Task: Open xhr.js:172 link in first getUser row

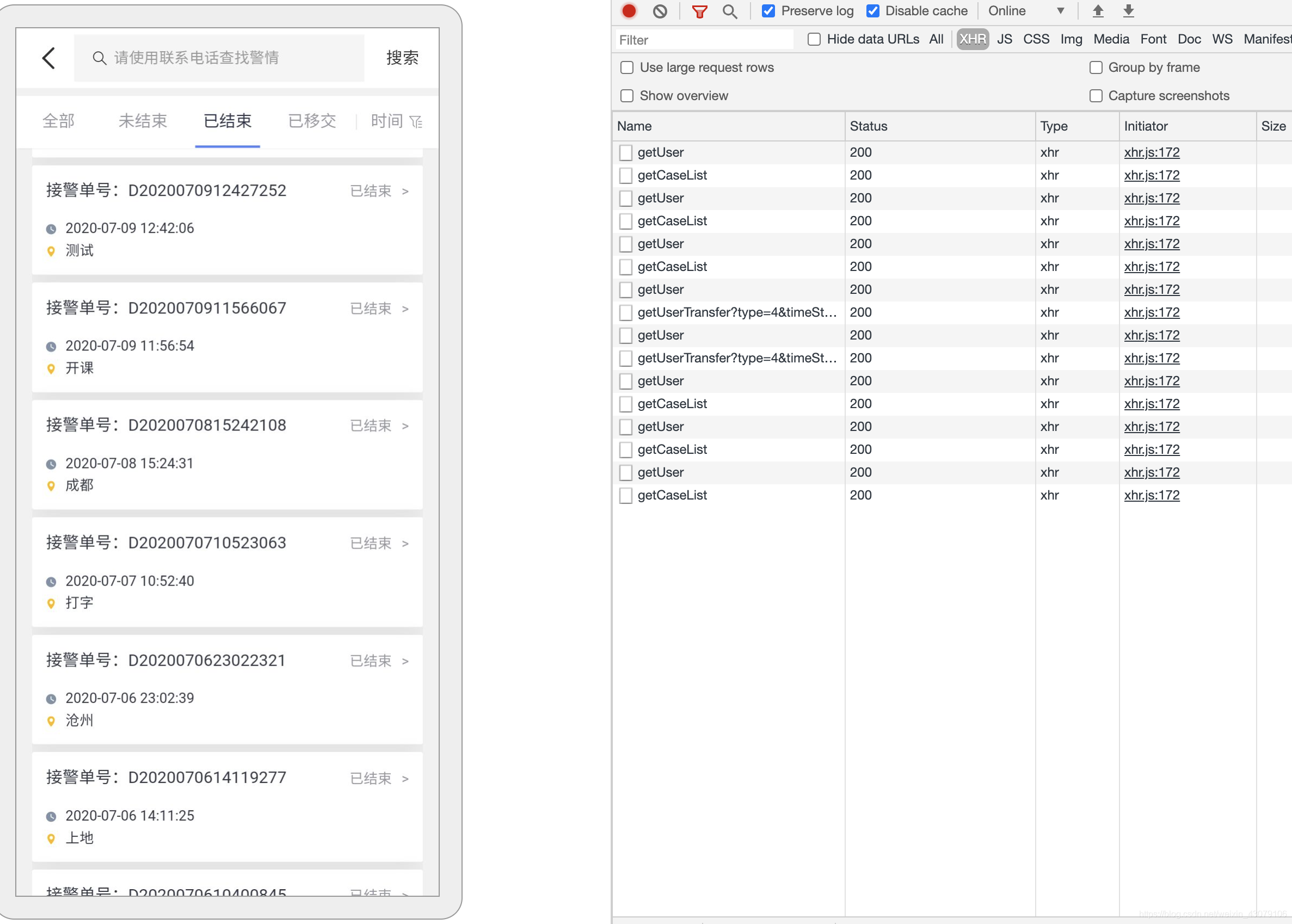Action: pos(1152,152)
